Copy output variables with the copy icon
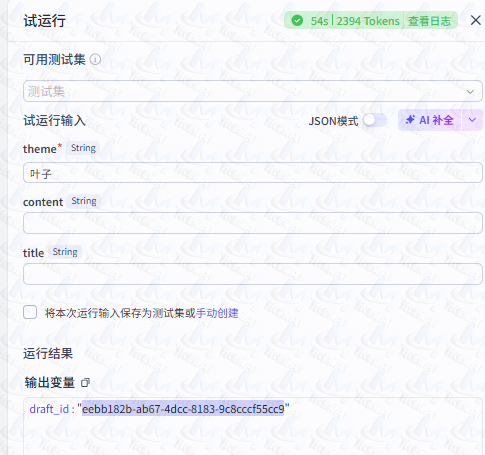The image size is (485, 455). pyautogui.click(x=85, y=382)
